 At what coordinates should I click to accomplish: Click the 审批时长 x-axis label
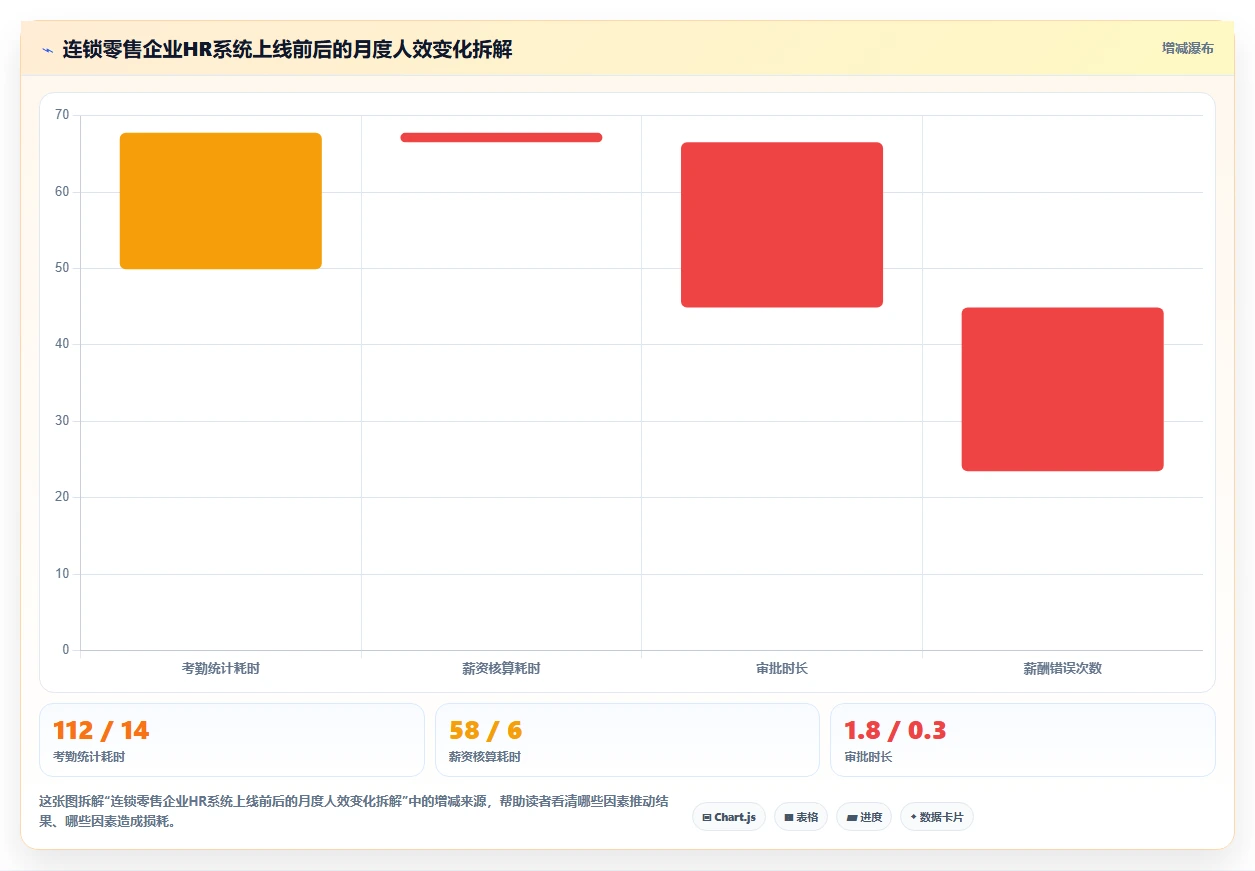(x=782, y=668)
